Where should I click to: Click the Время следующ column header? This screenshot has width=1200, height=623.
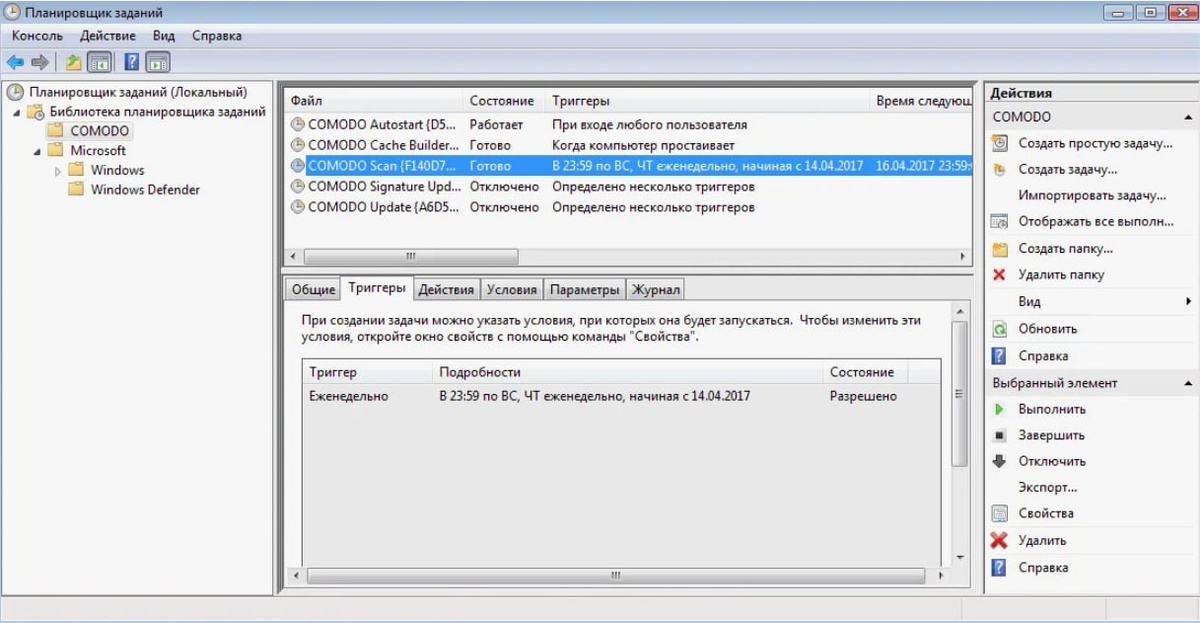pos(921,101)
